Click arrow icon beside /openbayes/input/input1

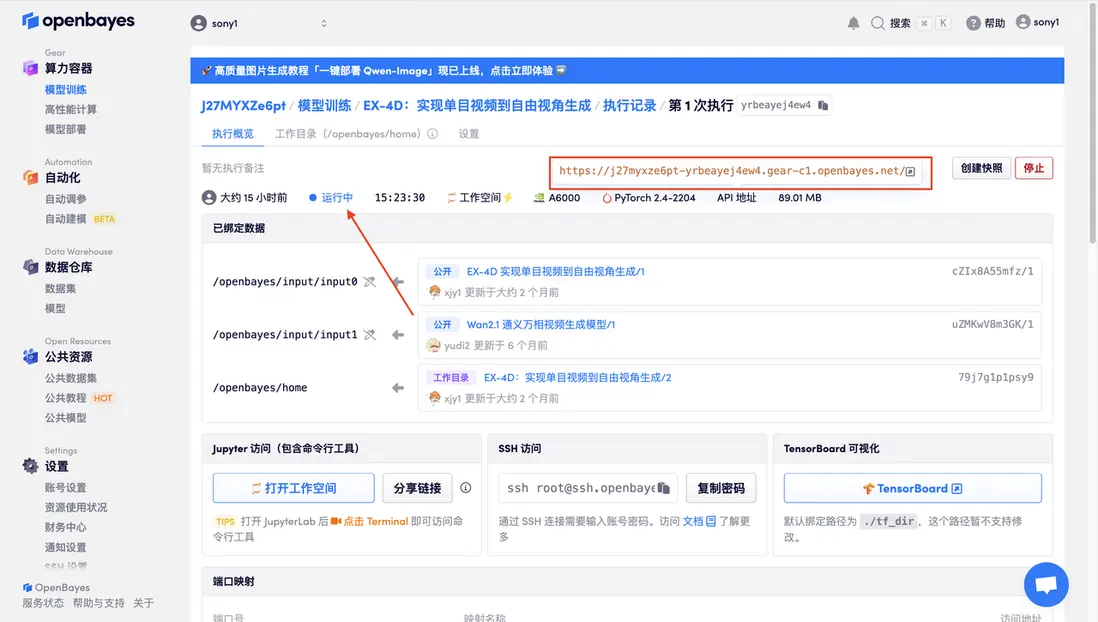[x=398, y=335]
